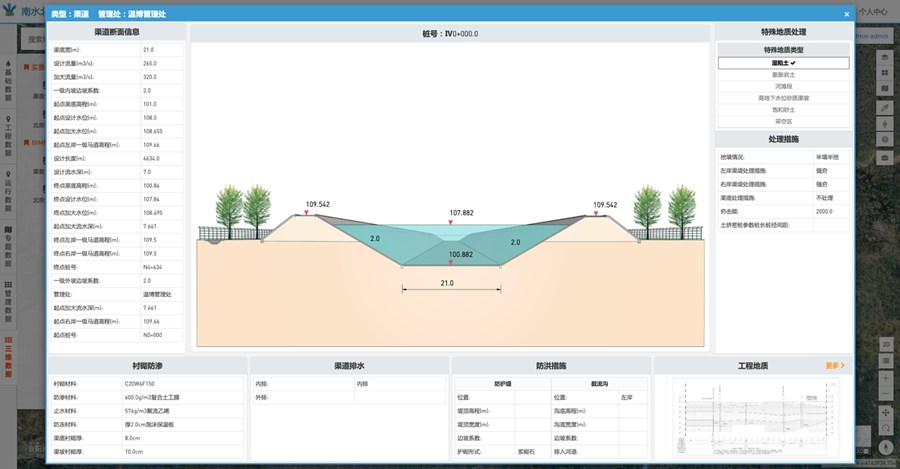Click the layers stack icon in right toolbar
The image size is (900, 469).
(884, 56)
